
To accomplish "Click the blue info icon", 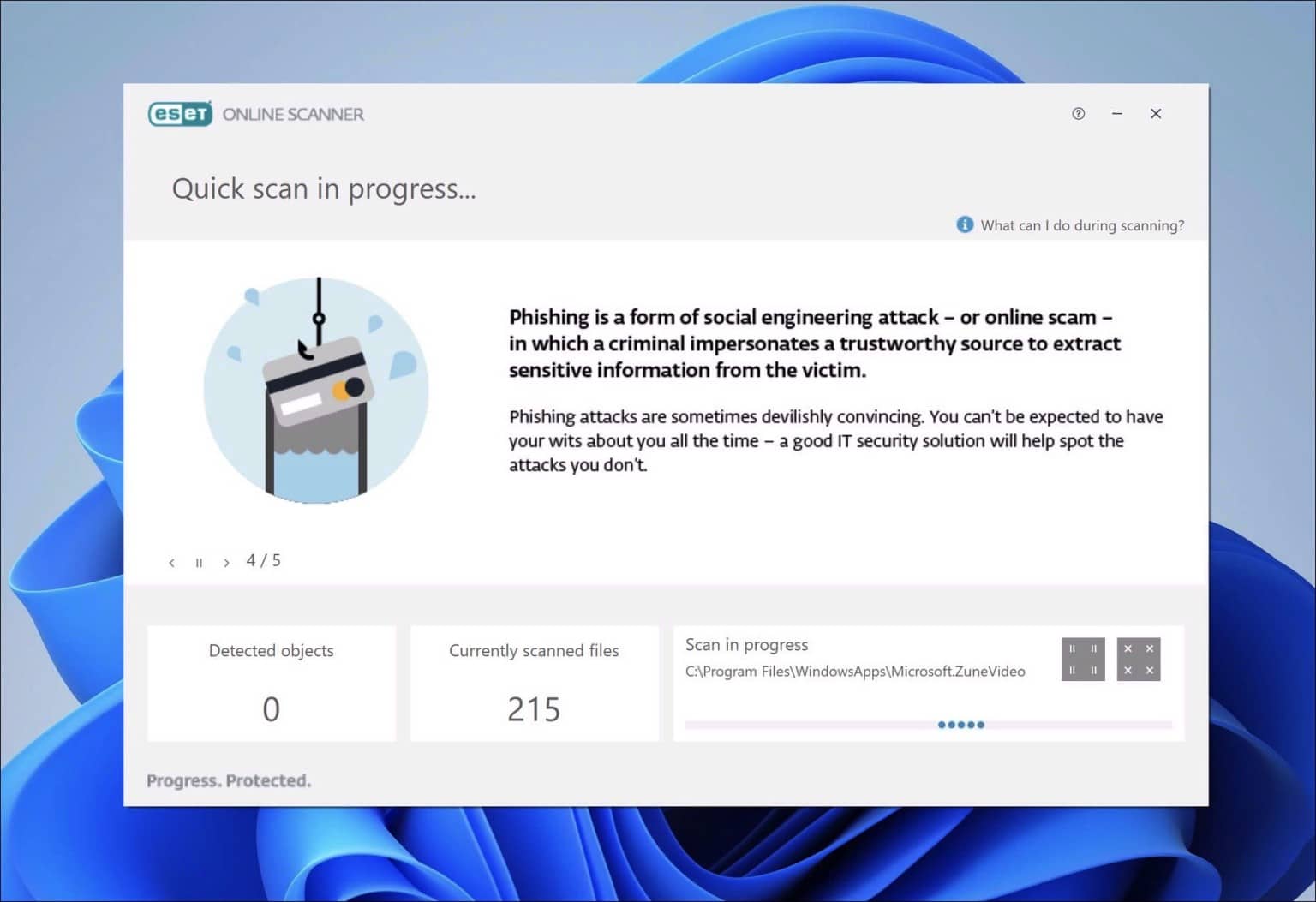I will point(965,224).
